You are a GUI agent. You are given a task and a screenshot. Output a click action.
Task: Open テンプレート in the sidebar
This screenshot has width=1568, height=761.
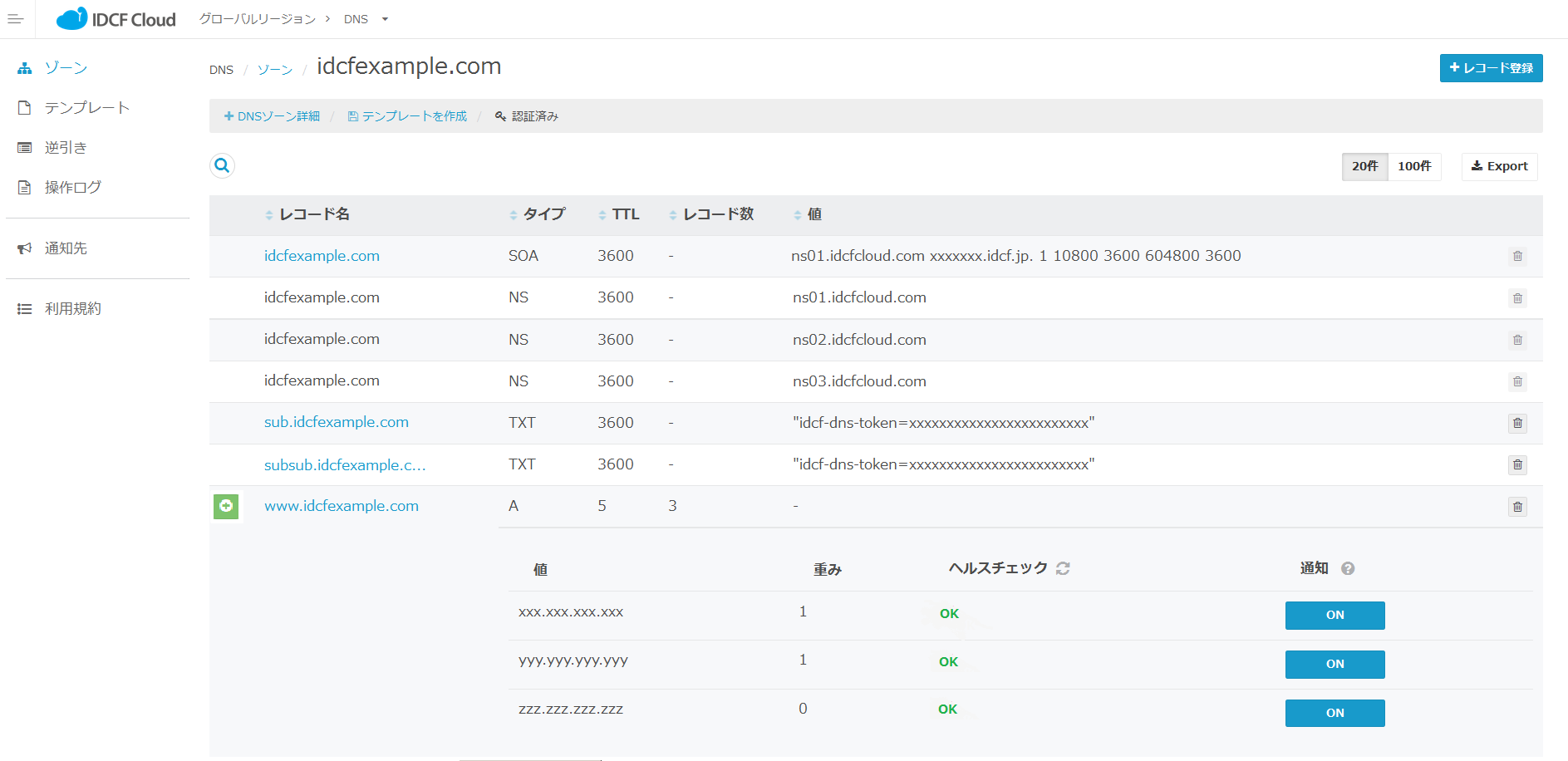click(86, 108)
